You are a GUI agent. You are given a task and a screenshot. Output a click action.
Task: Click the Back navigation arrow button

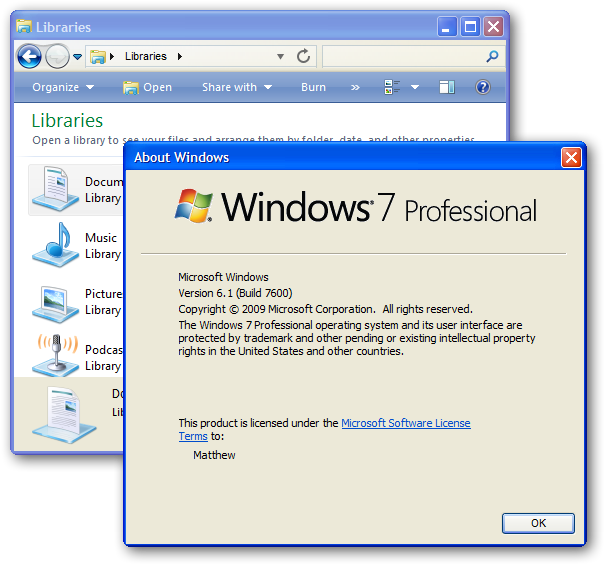[x=28, y=56]
